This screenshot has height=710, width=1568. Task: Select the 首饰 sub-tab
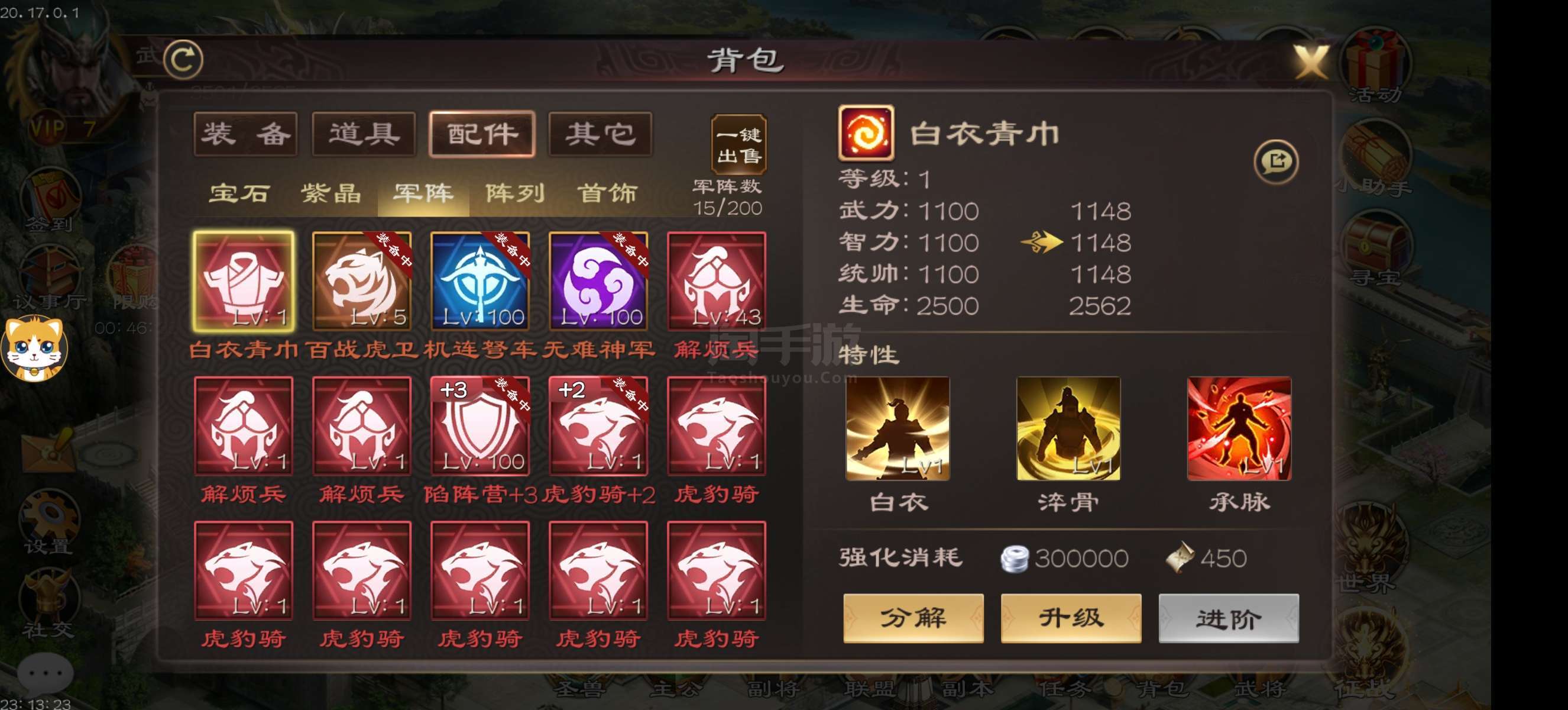click(x=607, y=193)
